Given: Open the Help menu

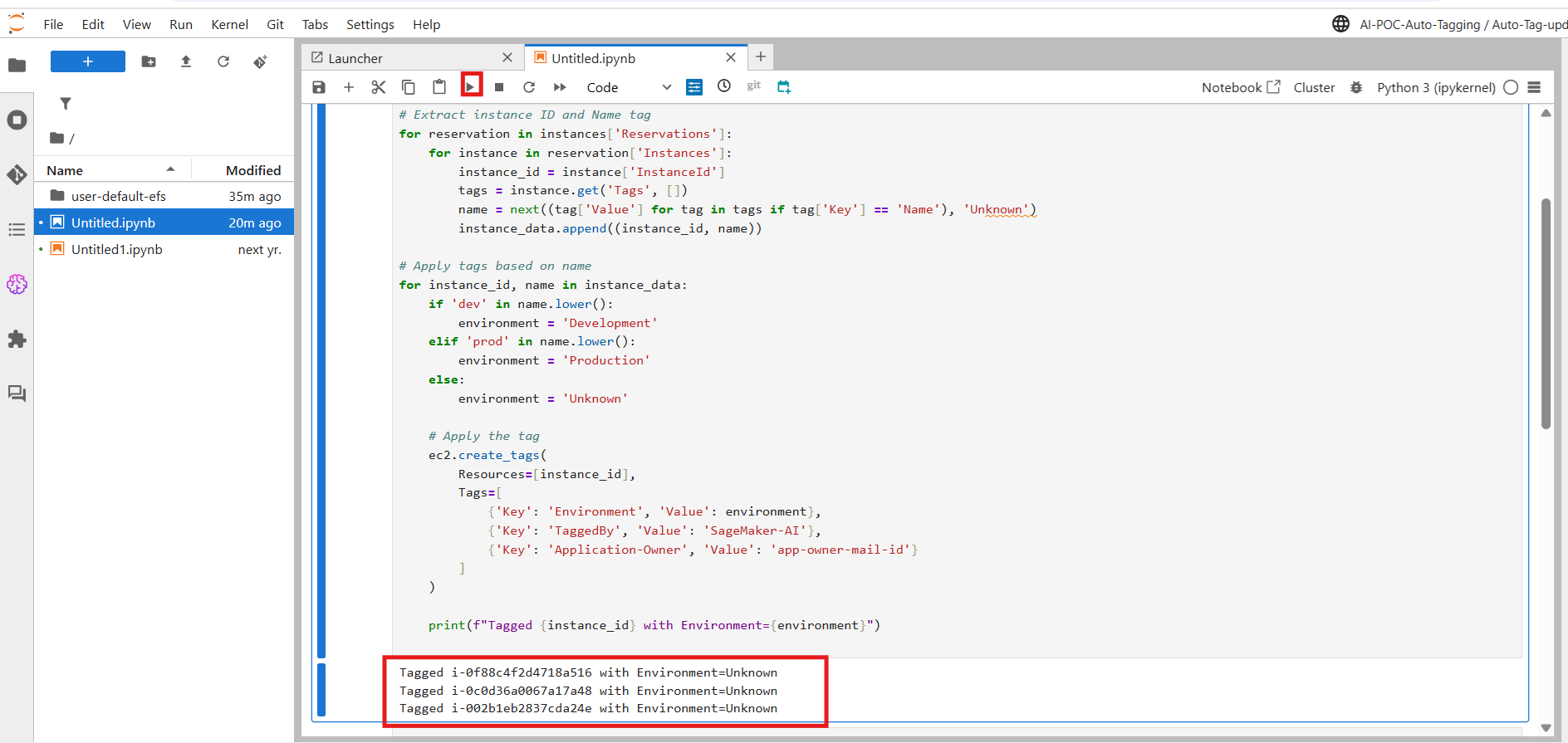Looking at the screenshot, I should point(427,25).
